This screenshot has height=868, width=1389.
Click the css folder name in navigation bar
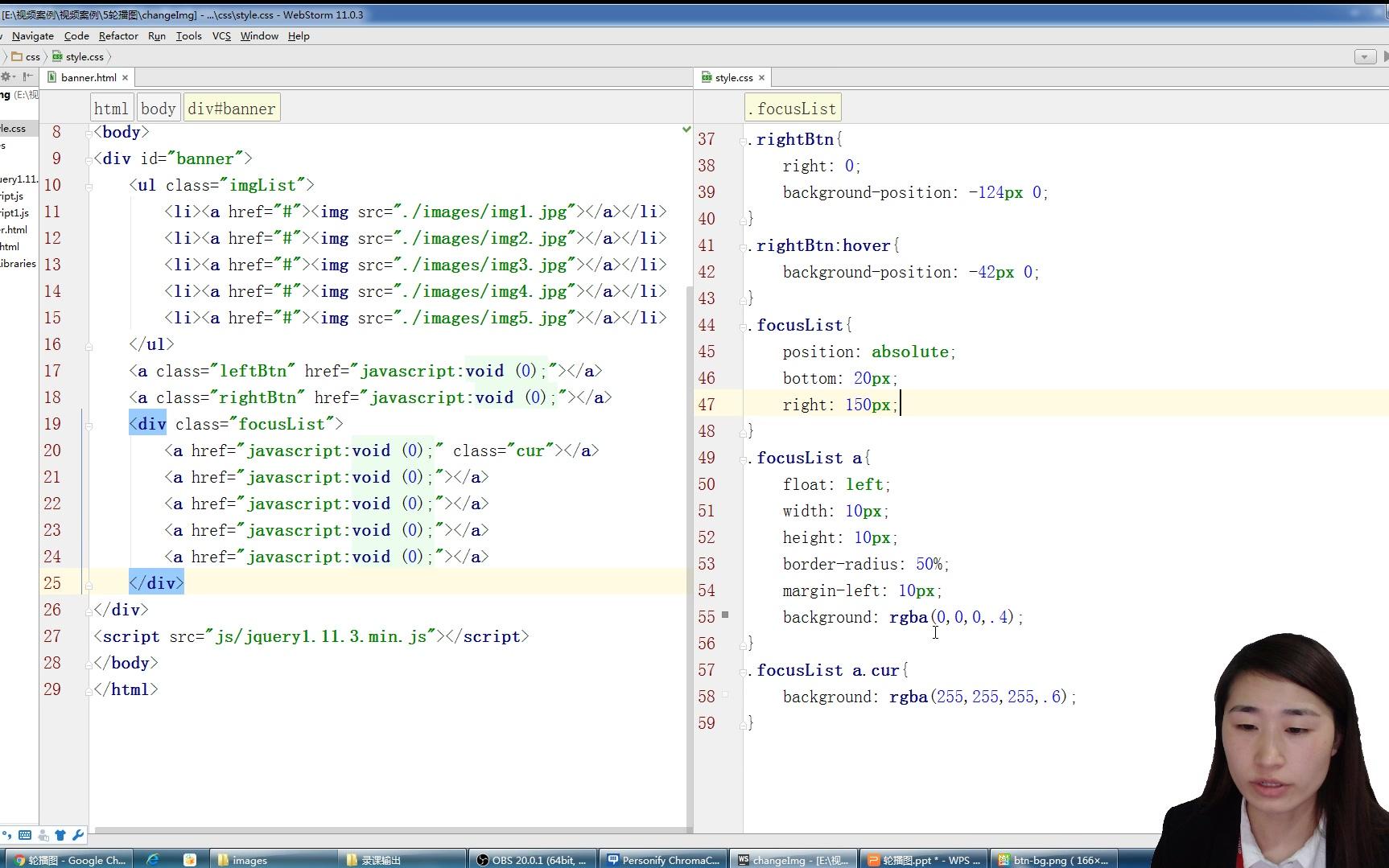(33, 56)
